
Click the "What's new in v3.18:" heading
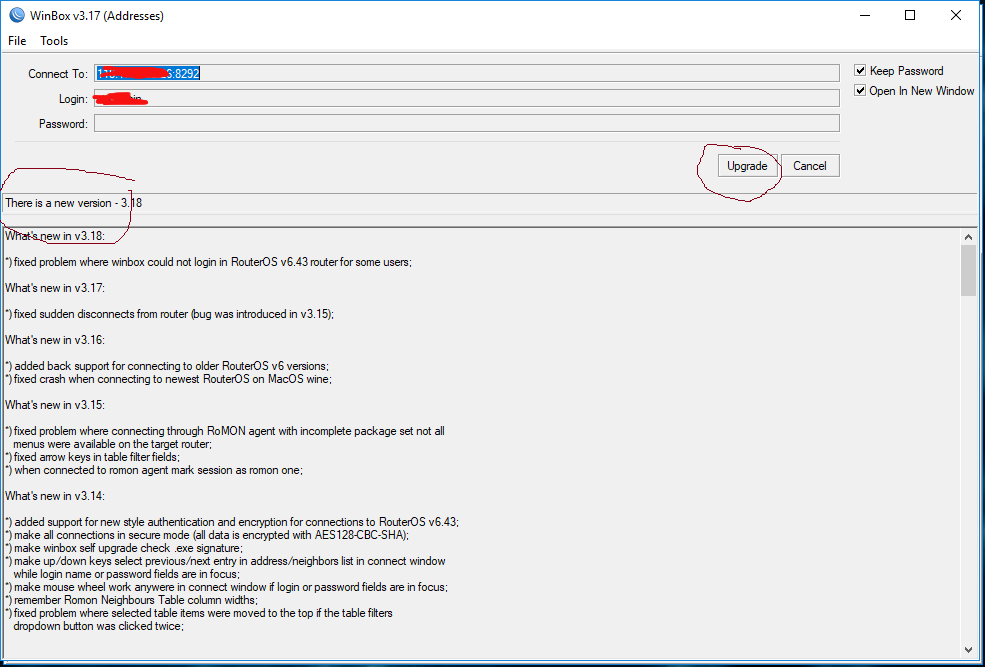(x=55, y=236)
